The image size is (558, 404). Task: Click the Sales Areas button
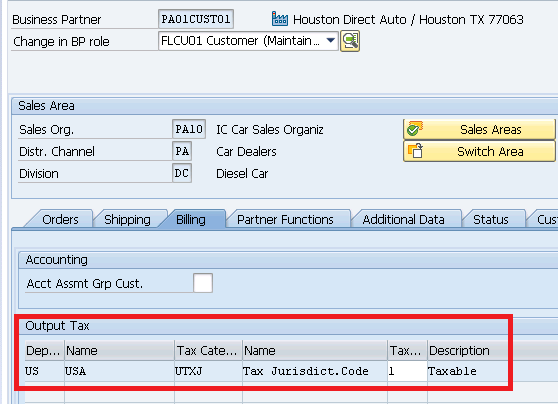tap(479, 129)
